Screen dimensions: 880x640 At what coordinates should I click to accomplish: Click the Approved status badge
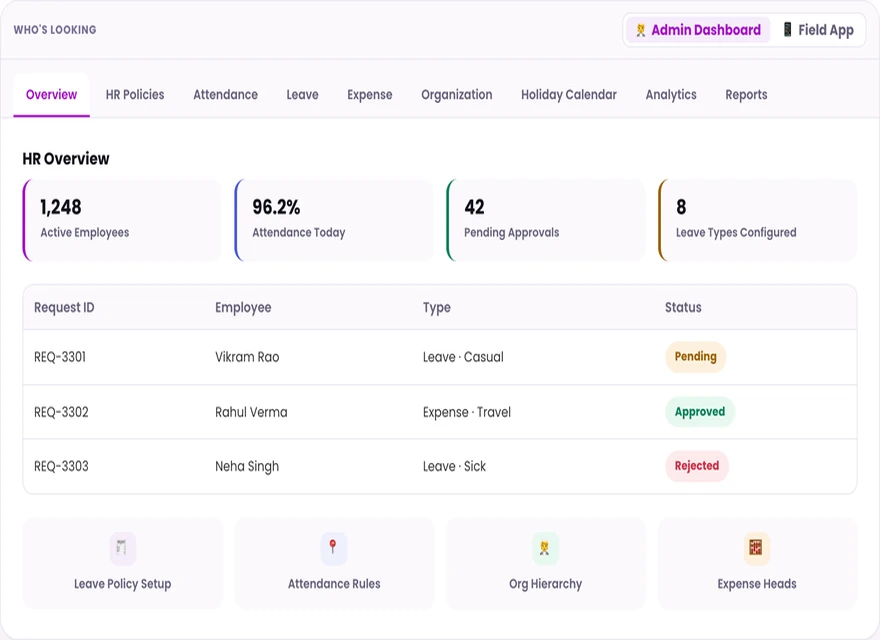tap(700, 412)
